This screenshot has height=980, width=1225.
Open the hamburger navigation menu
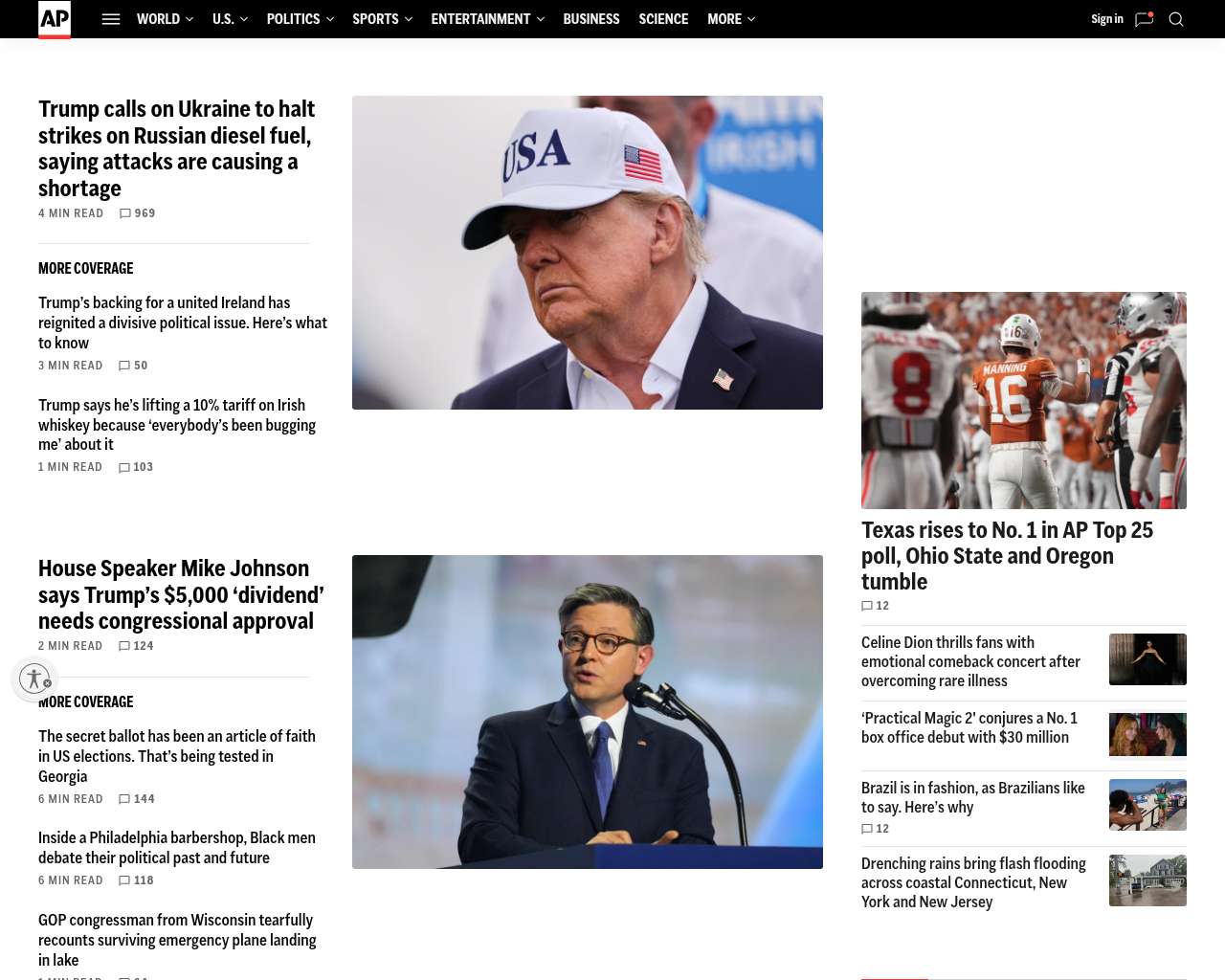pos(111,19)
